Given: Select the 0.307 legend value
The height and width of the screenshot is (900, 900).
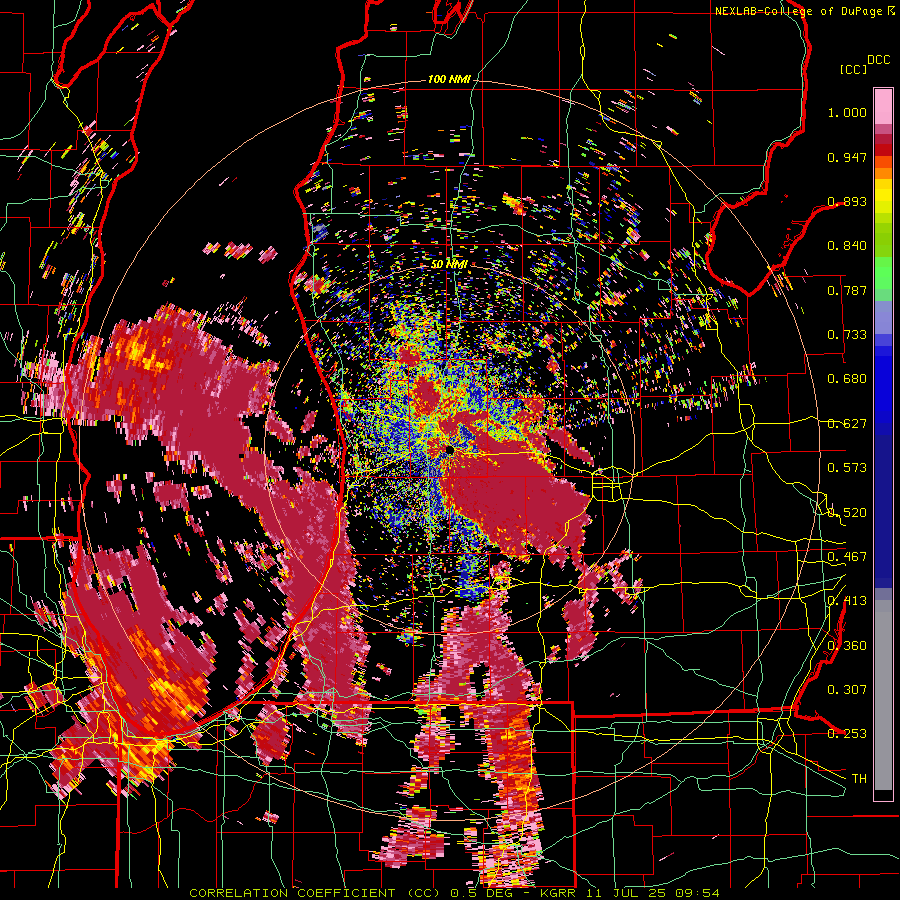Looking at the screenshot, I should pyautogui.click(x=847, y=689).
